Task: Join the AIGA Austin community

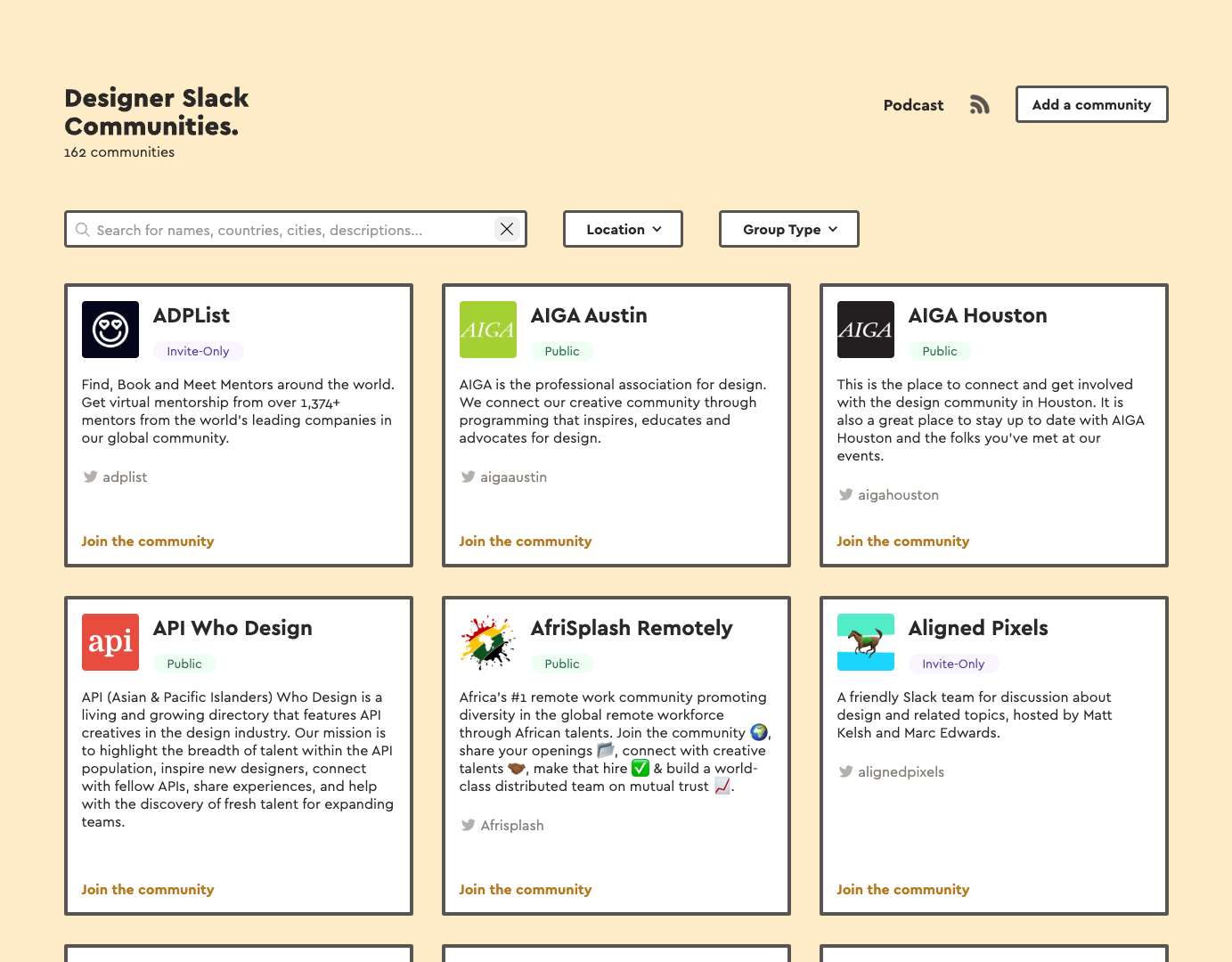Action: tap(526, 541)
